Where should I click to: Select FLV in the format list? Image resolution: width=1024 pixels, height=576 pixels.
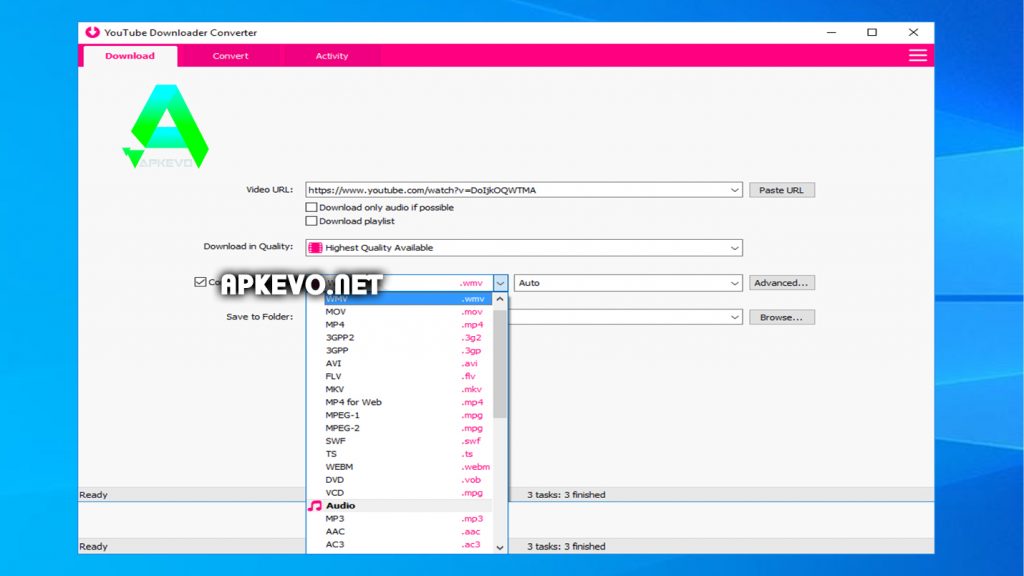point(400,376)
